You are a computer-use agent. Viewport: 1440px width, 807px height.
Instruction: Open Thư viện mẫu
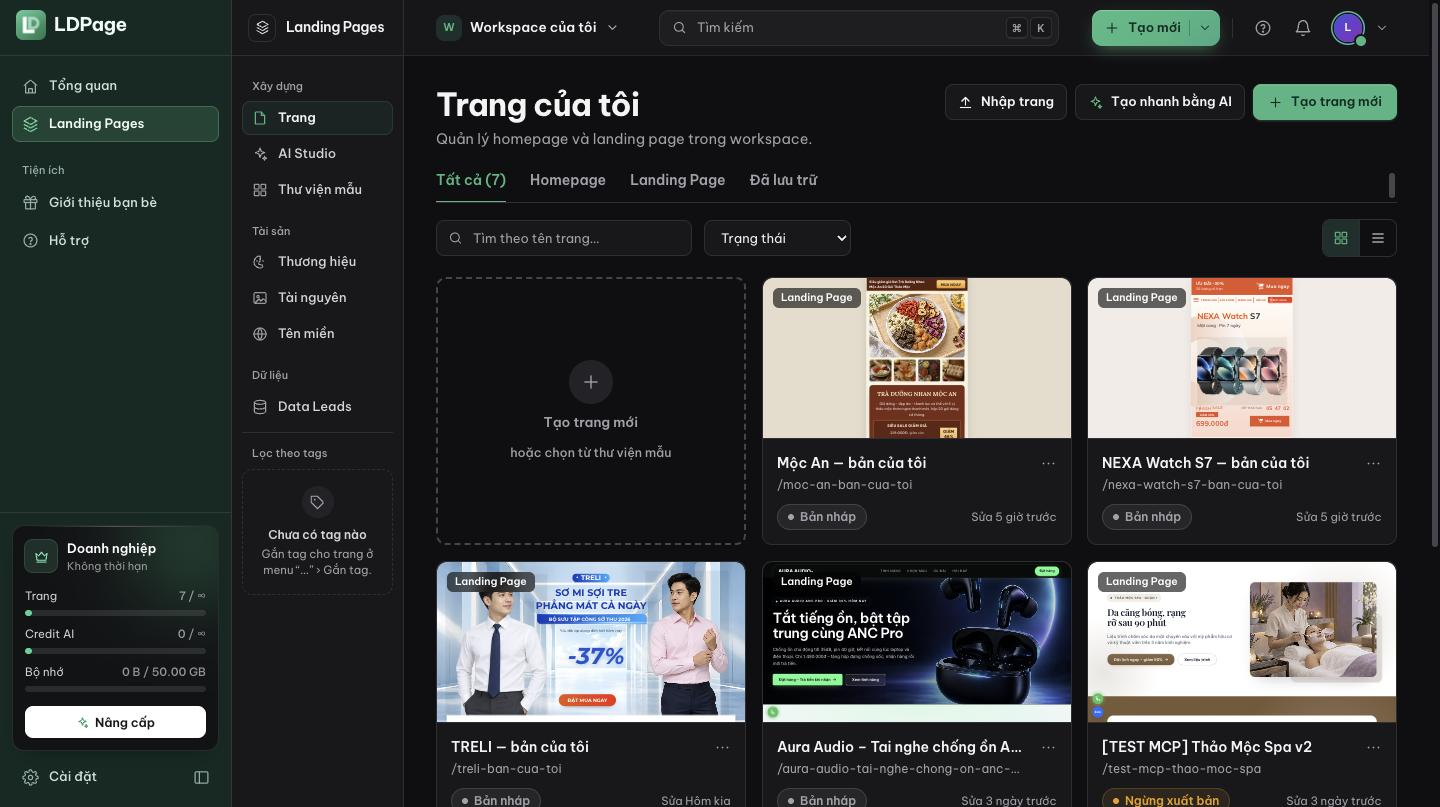317,190
